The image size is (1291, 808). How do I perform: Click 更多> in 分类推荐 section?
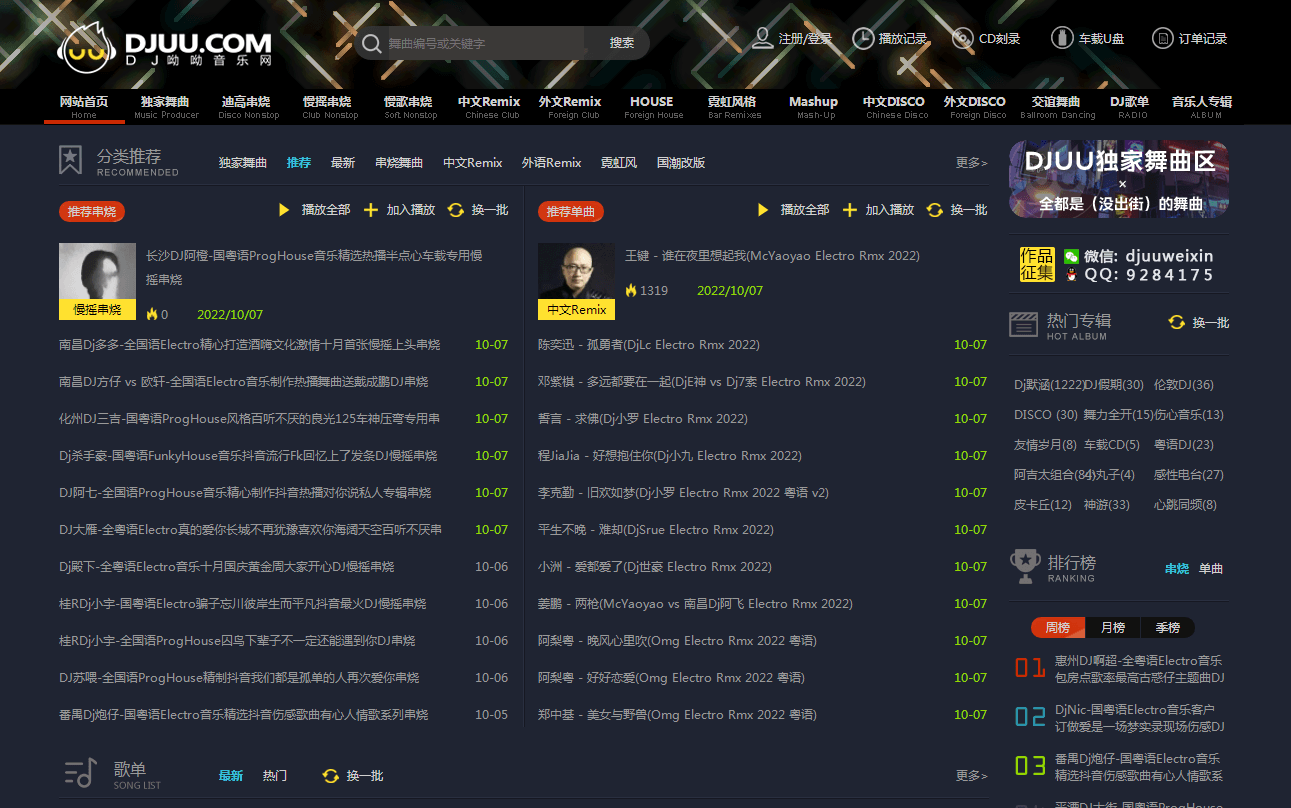tap(972, 163)
